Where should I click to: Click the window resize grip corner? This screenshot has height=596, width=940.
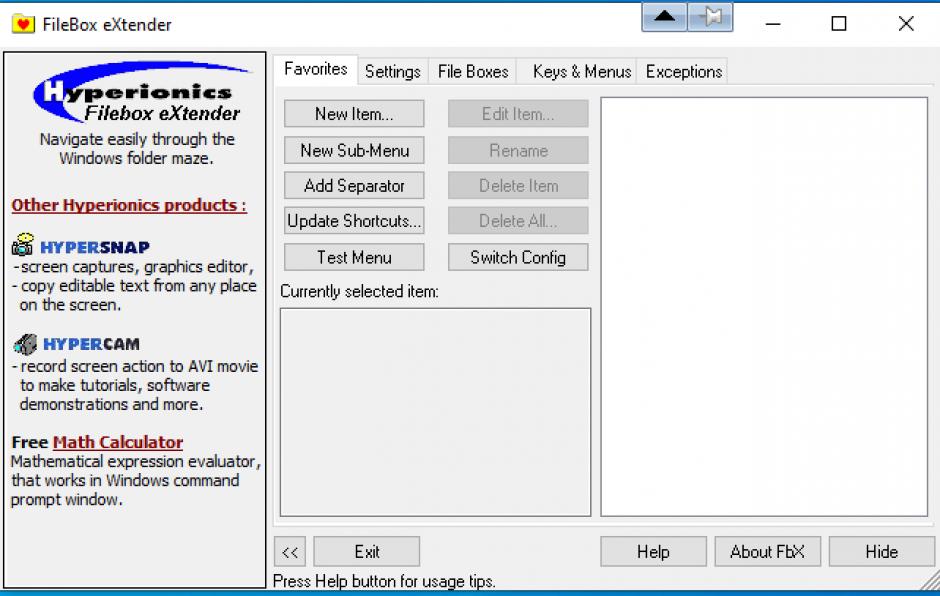pos(931,582)
